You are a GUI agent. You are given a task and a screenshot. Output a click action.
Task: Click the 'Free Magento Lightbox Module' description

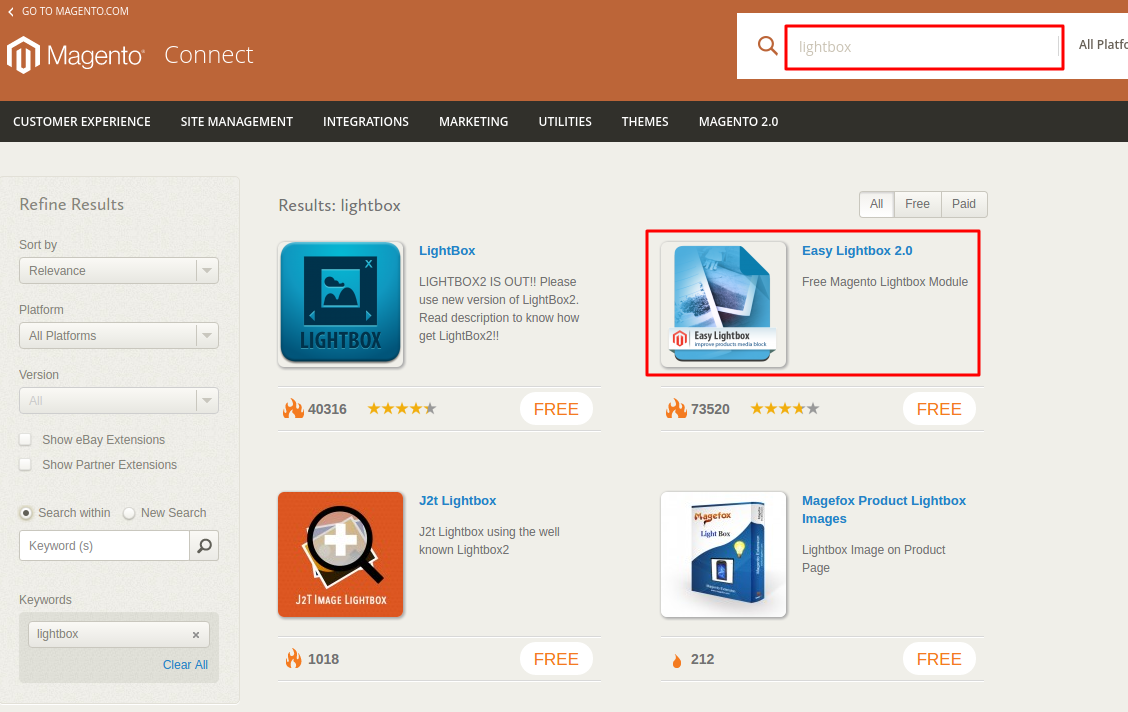[885, 282]
